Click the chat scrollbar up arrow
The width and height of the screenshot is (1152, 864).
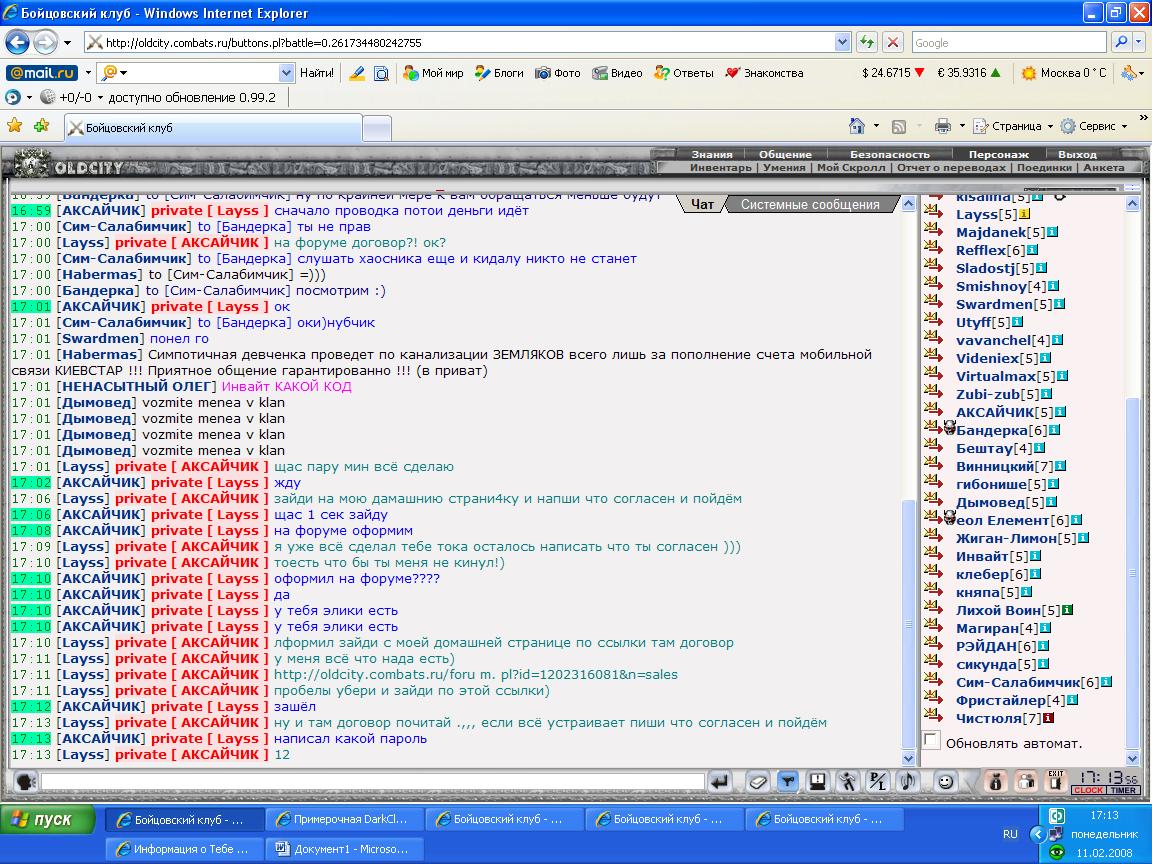click(908, 204)
